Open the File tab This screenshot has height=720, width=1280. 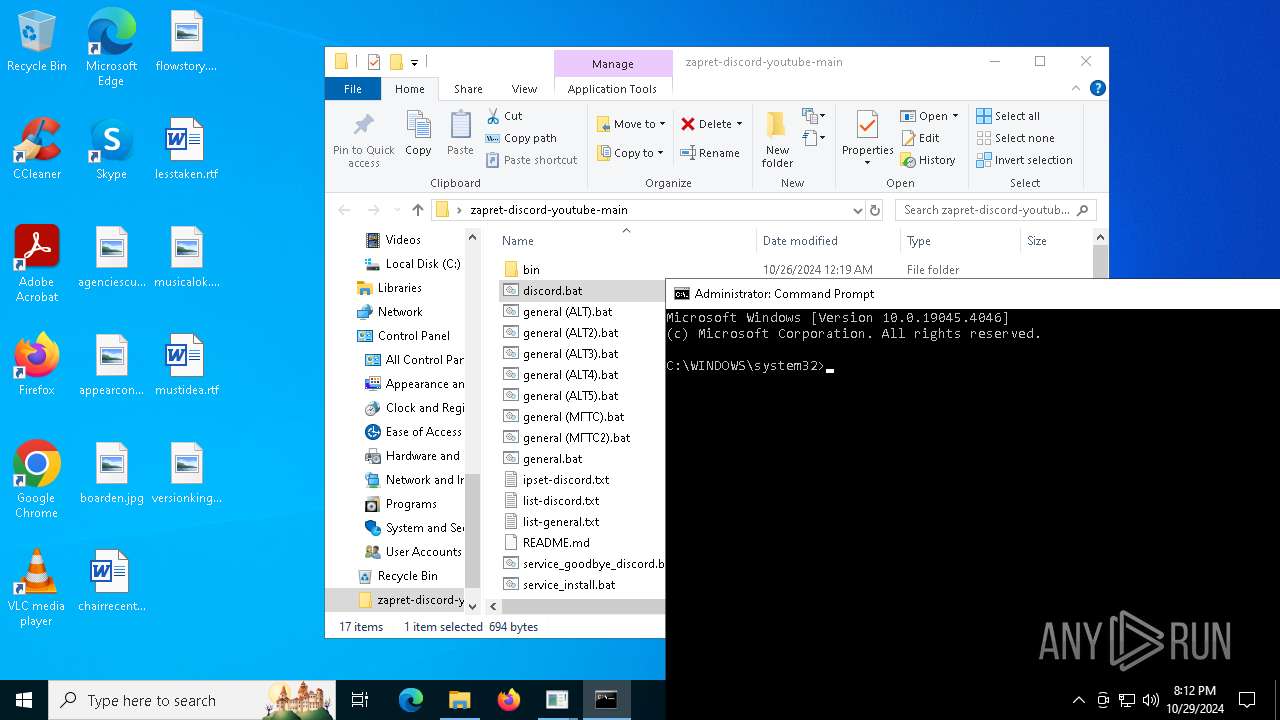coord(353,88)
